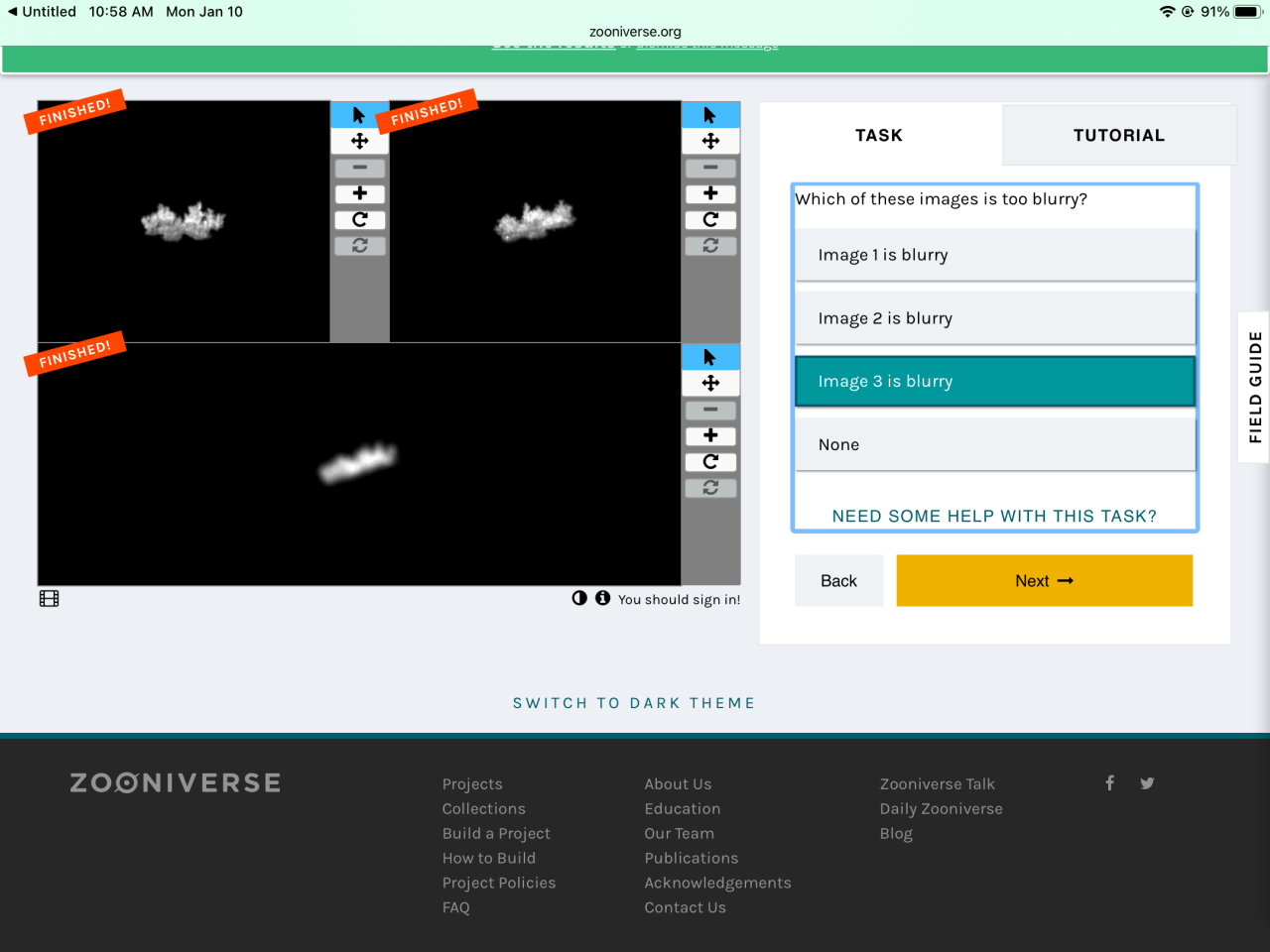Zoom in on second image
This screenshot has width=1270, height=952.
[710, 193]
